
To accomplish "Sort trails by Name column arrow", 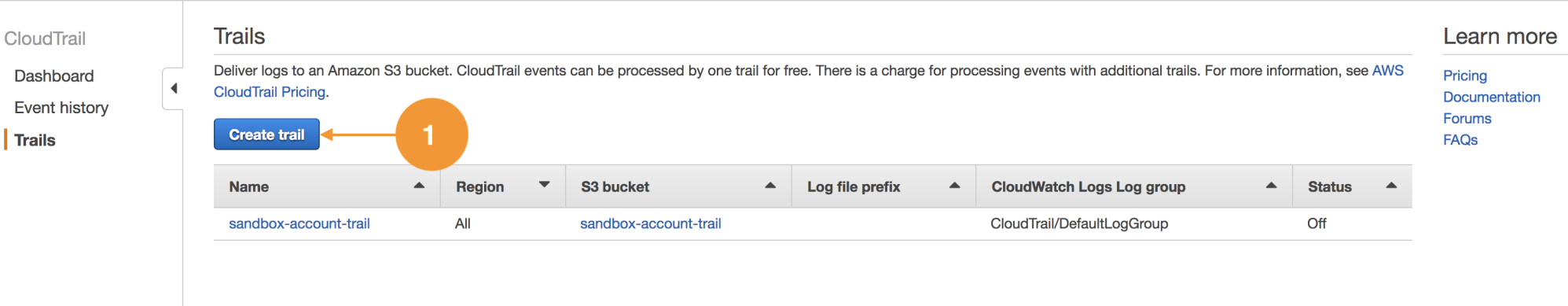I will [x=419, y=186].
